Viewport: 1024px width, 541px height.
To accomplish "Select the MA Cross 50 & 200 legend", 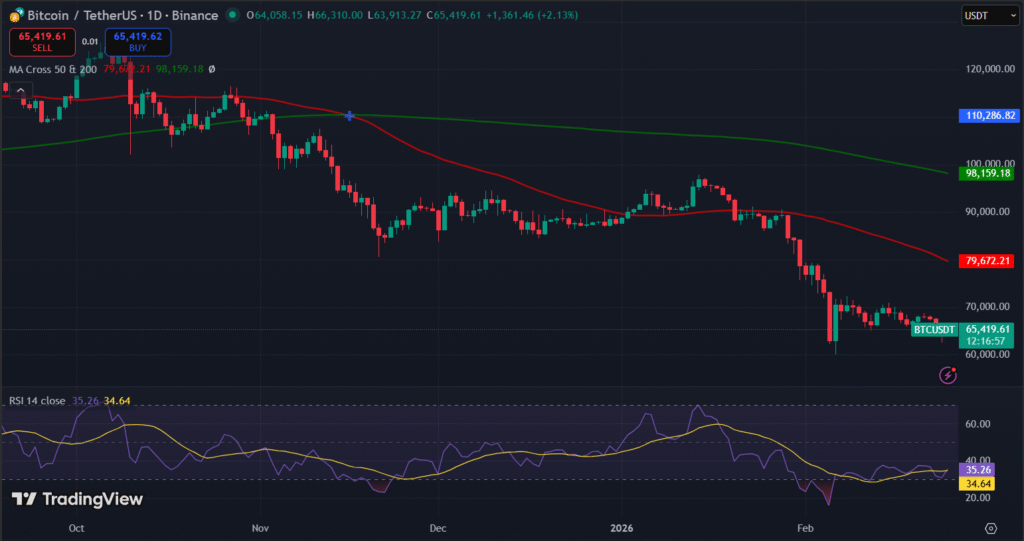I will 52,69.
